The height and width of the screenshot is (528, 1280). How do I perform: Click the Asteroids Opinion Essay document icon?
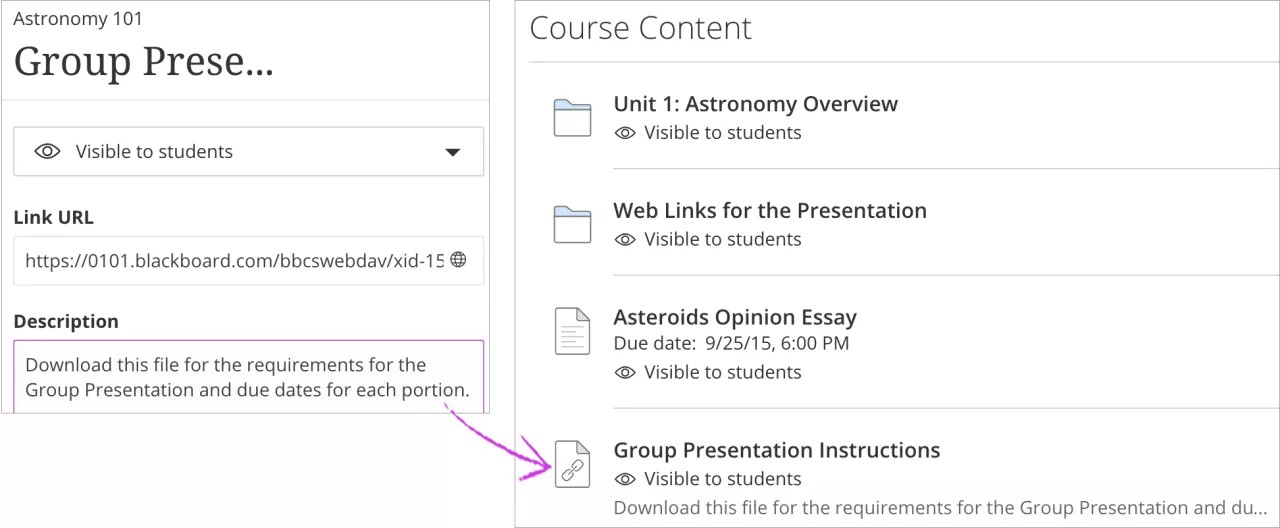572,331
